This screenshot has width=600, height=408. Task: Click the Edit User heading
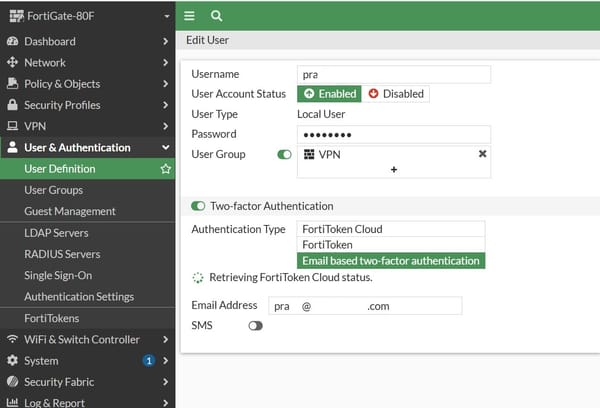click(x=207, y=40)
